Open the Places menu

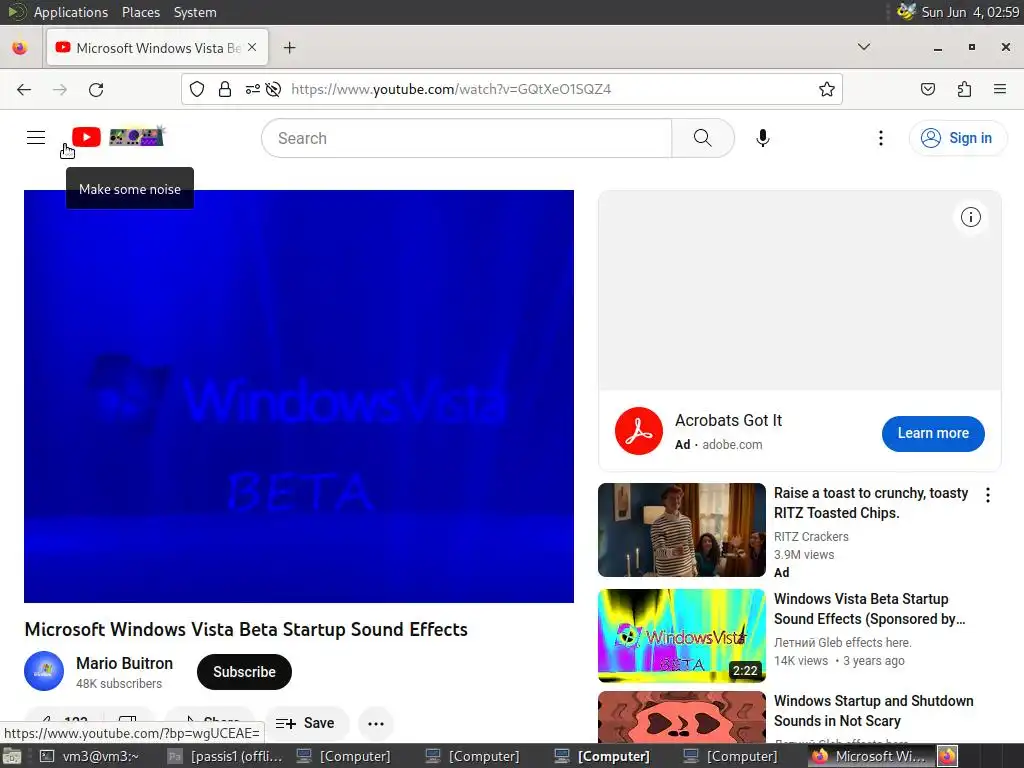140,12
